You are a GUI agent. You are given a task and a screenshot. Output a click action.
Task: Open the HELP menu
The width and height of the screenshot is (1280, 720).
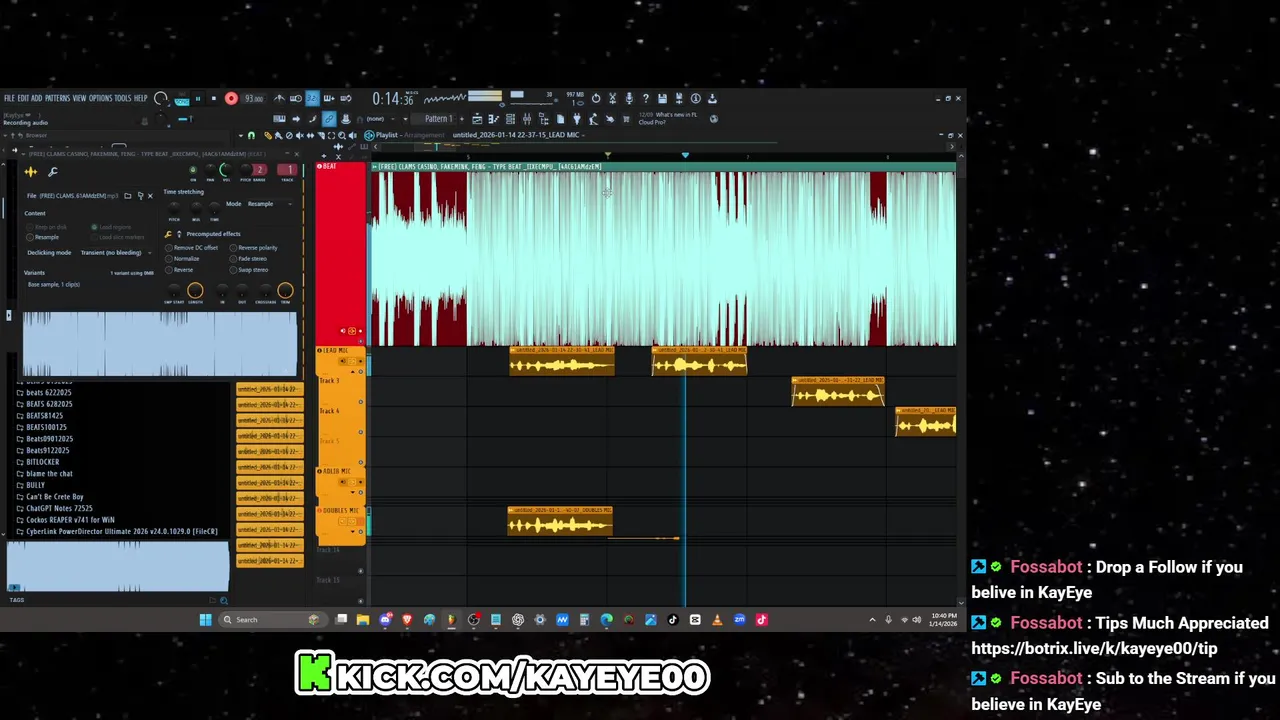pyautogui.click(x=141, y=98)
